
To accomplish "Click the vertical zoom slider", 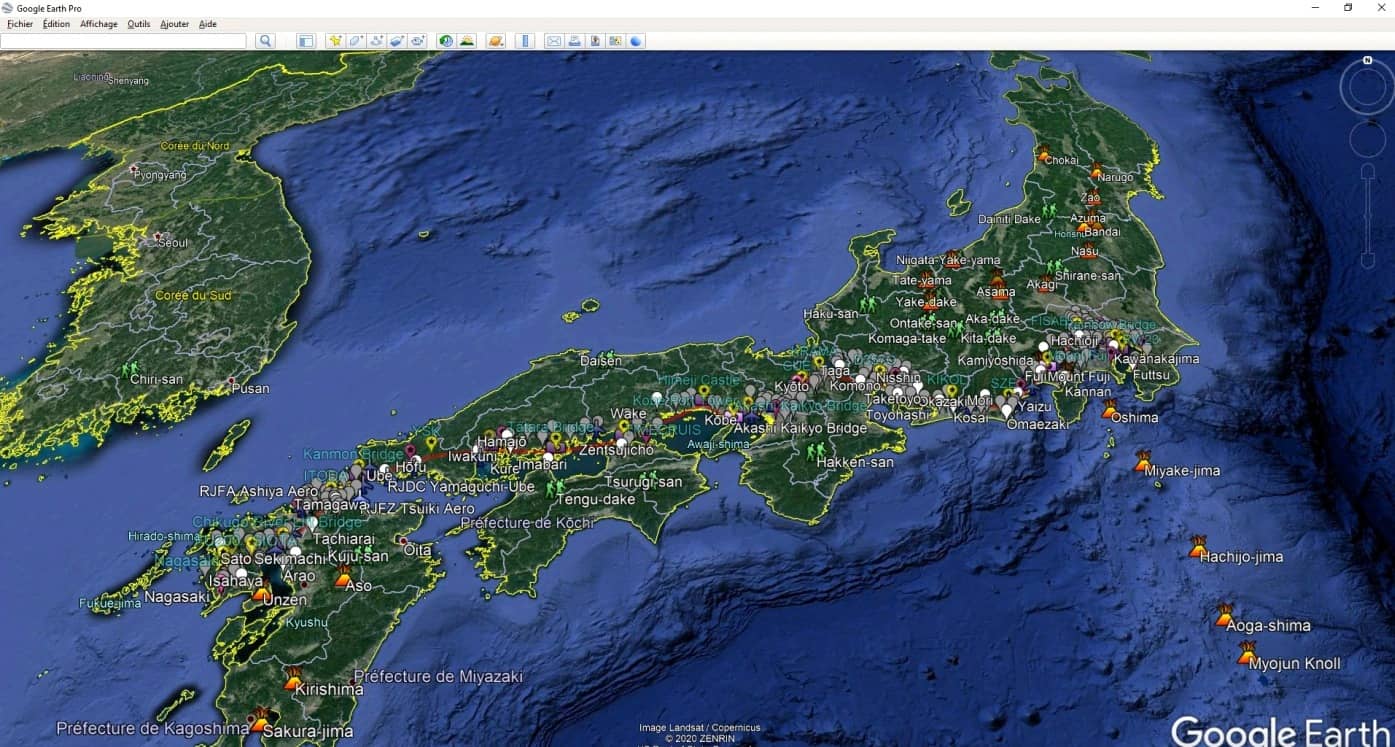I will tap(1367, 215).
